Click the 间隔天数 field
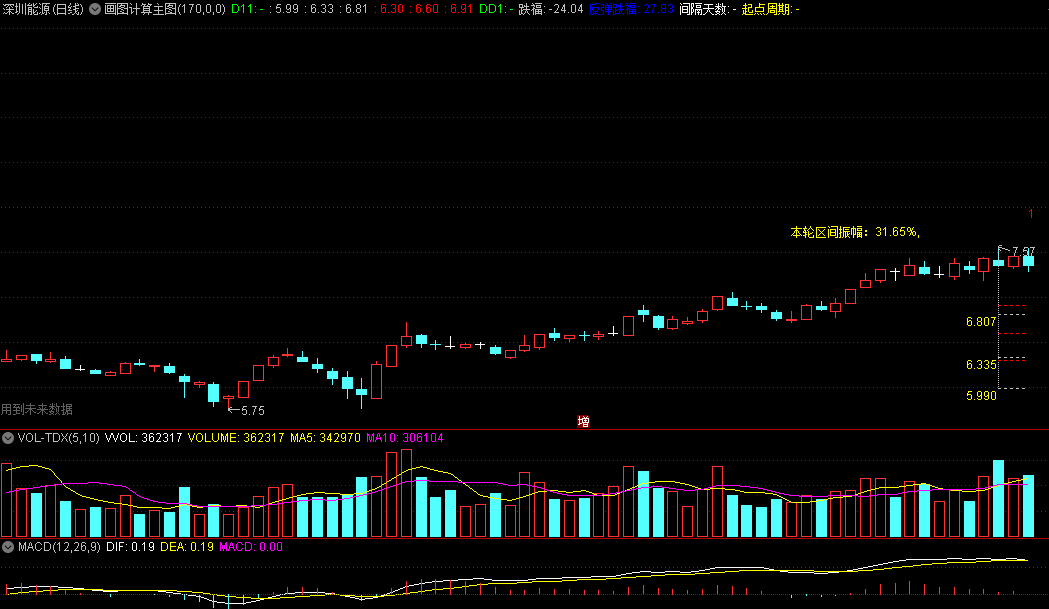The width and height of the screenshot is (1049, 609). [707, 9]
